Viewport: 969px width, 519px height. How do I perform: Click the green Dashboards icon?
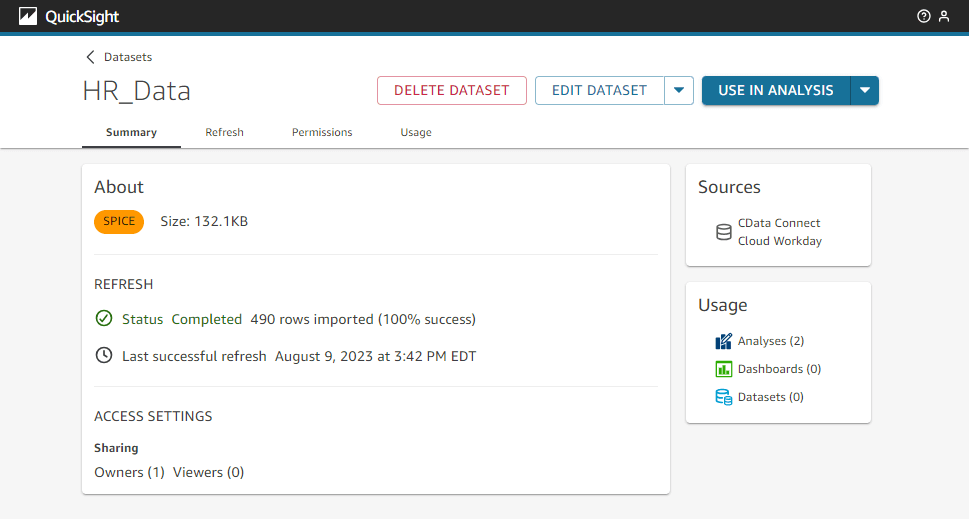tap(724, 369)
